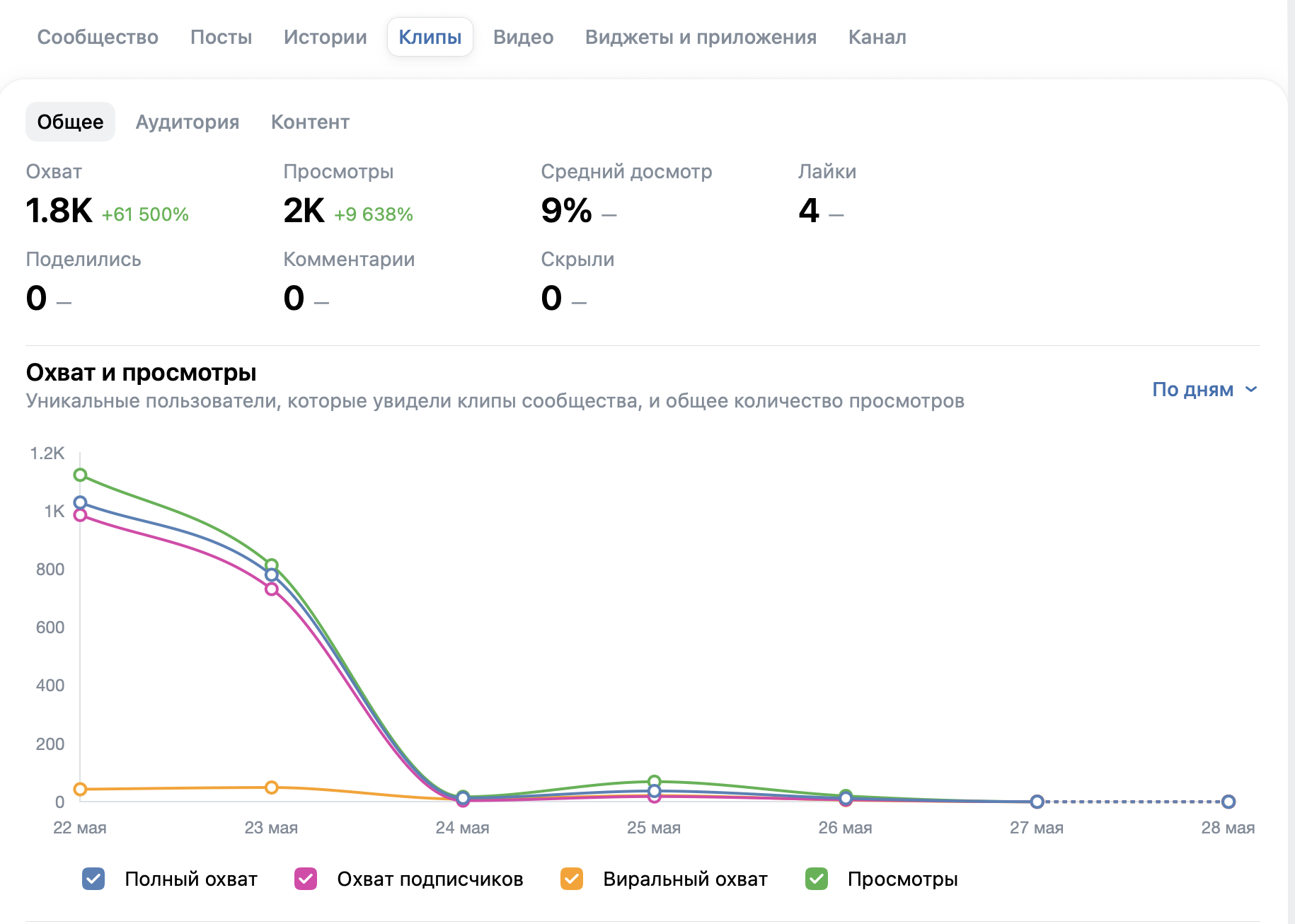Viewport: 1295px width, 924px height.
Task: Switch to the Сообщество tab
Action: click(x=98, y=37)
